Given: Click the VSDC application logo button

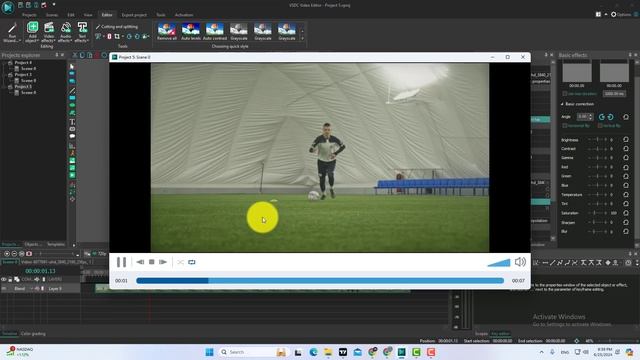Looking at the screenshot, I should 8,7.
